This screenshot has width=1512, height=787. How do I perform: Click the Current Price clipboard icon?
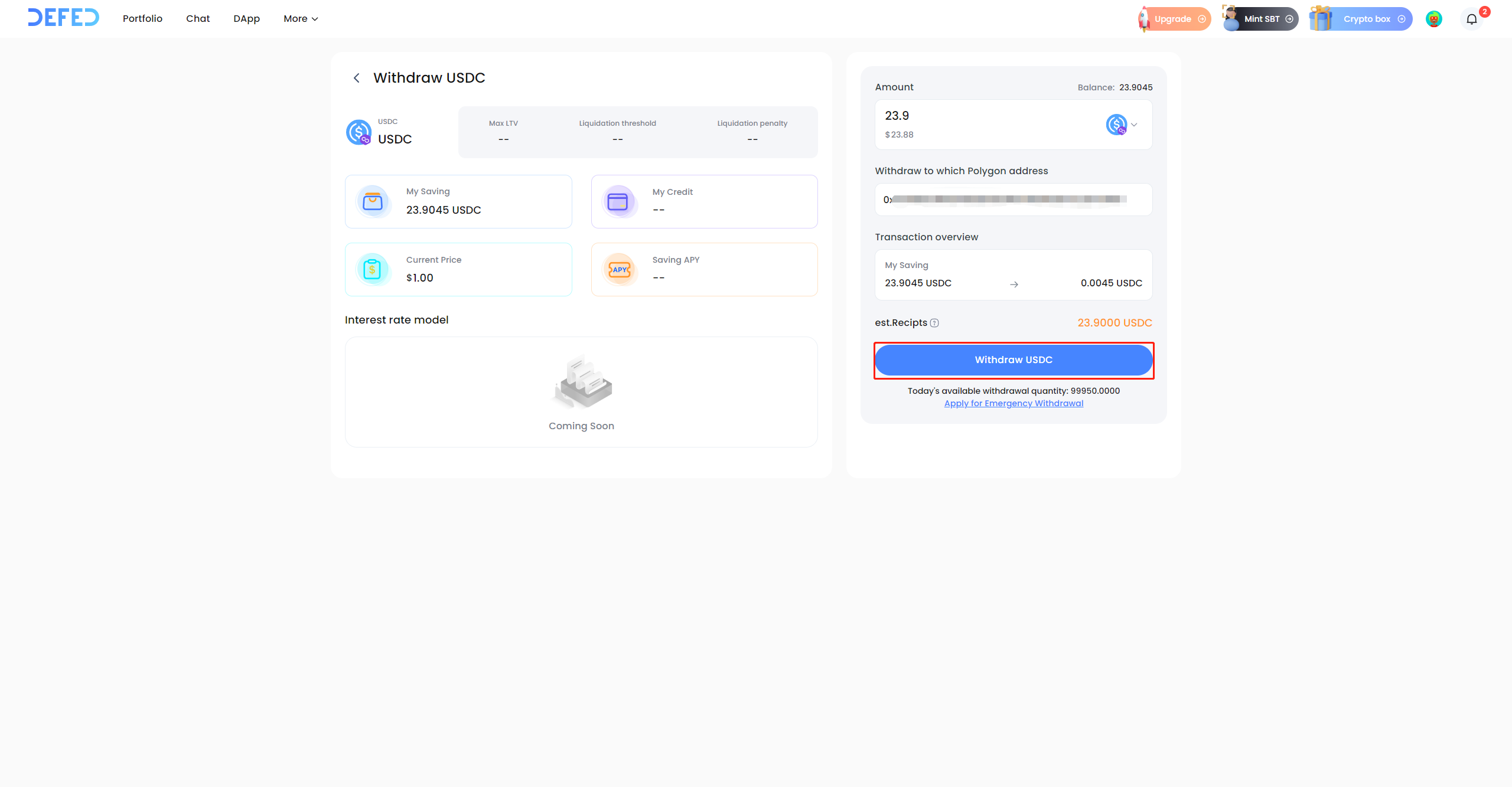(x=372, y=270)
